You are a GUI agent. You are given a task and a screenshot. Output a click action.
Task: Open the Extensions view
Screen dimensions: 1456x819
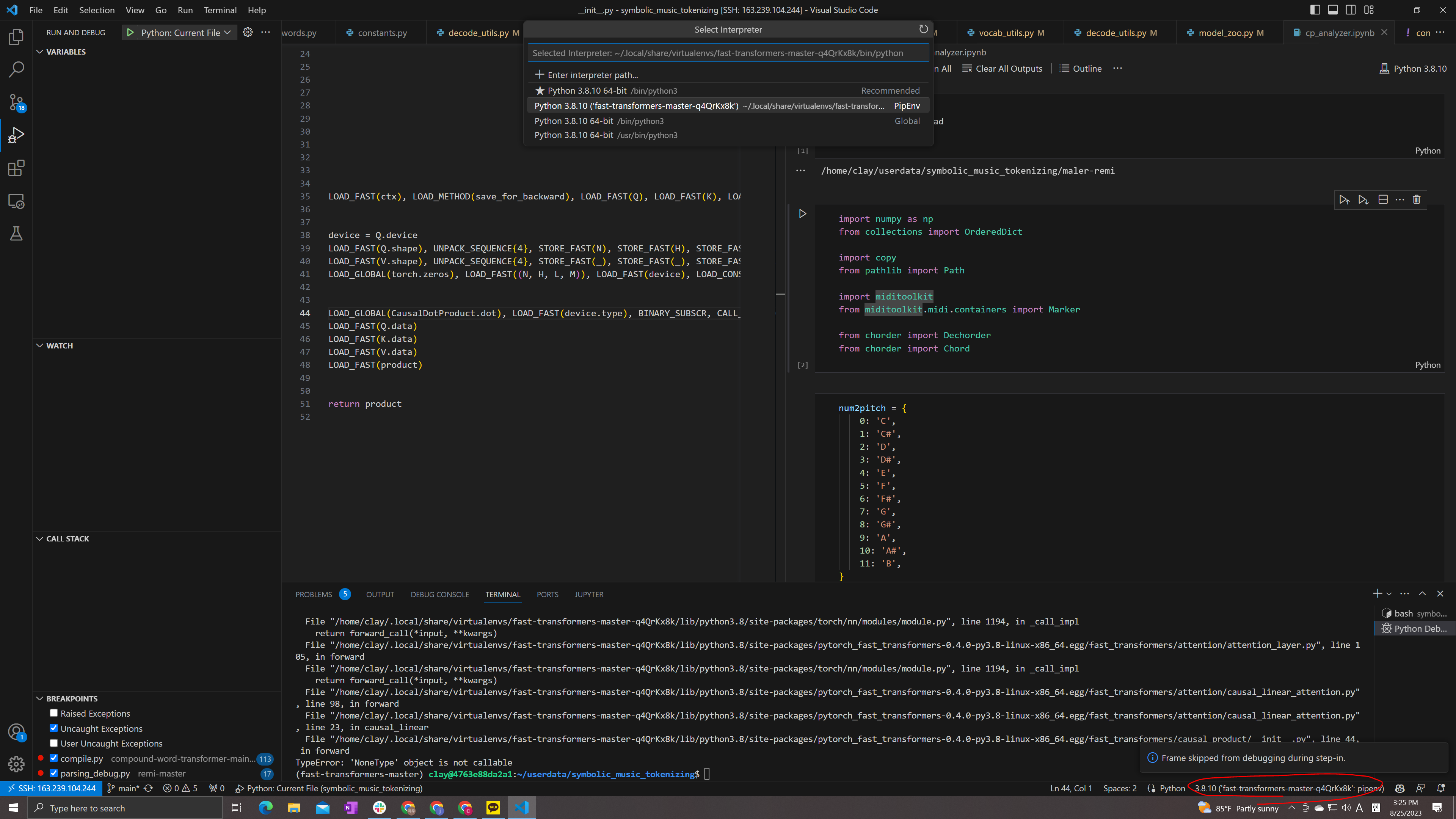[16, 168]
